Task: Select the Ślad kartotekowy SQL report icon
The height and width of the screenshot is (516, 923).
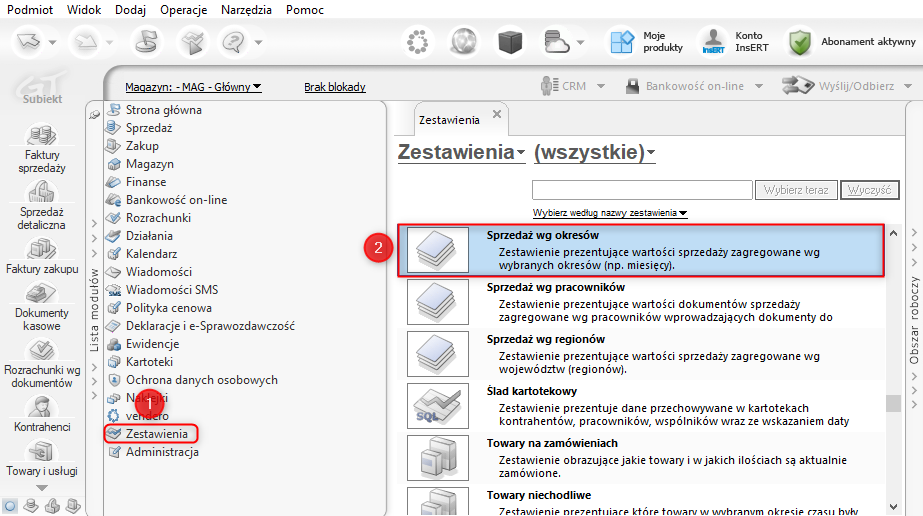Action: (437, 406)
